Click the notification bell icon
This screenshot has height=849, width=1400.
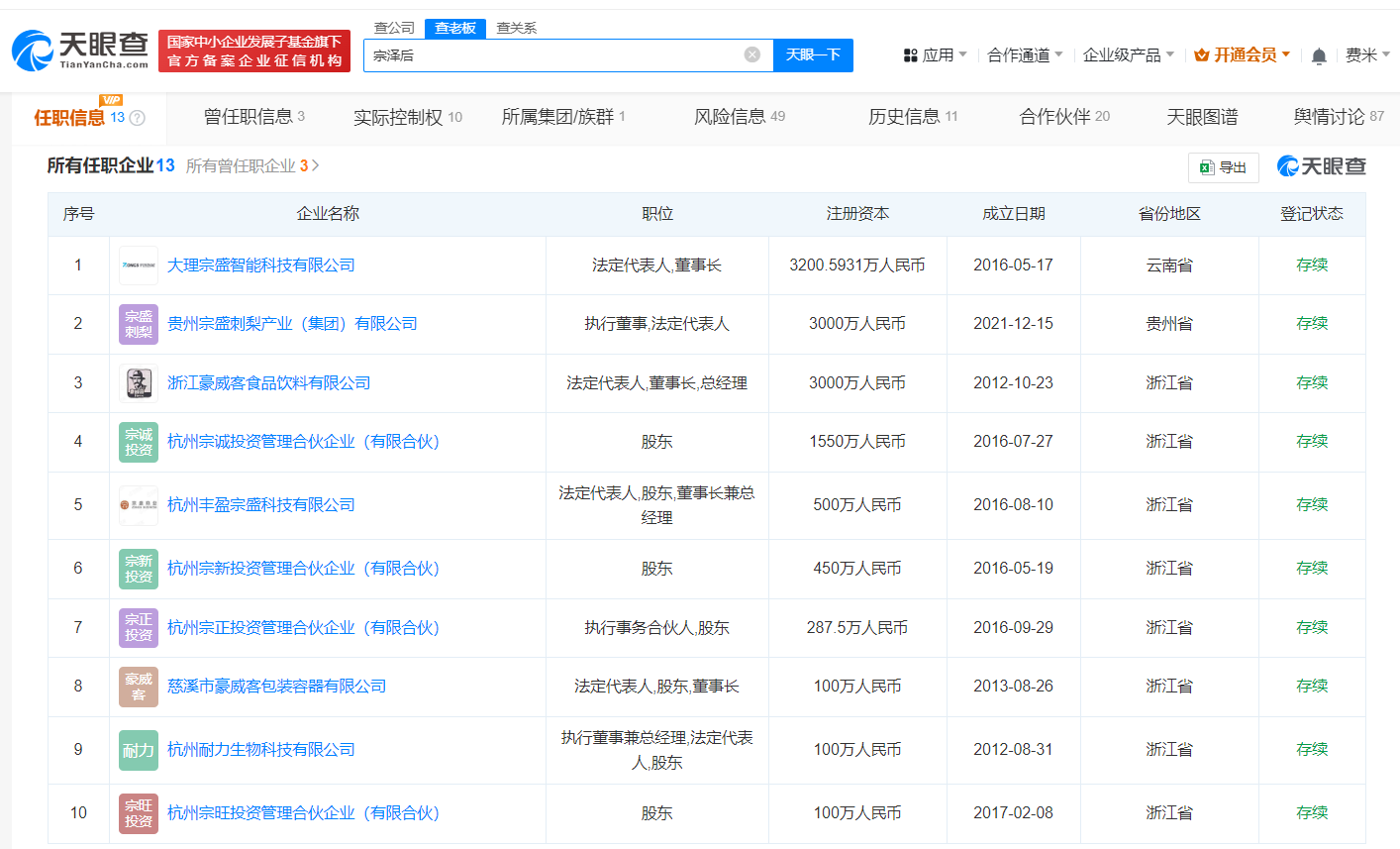click(x=1318, y=56)
